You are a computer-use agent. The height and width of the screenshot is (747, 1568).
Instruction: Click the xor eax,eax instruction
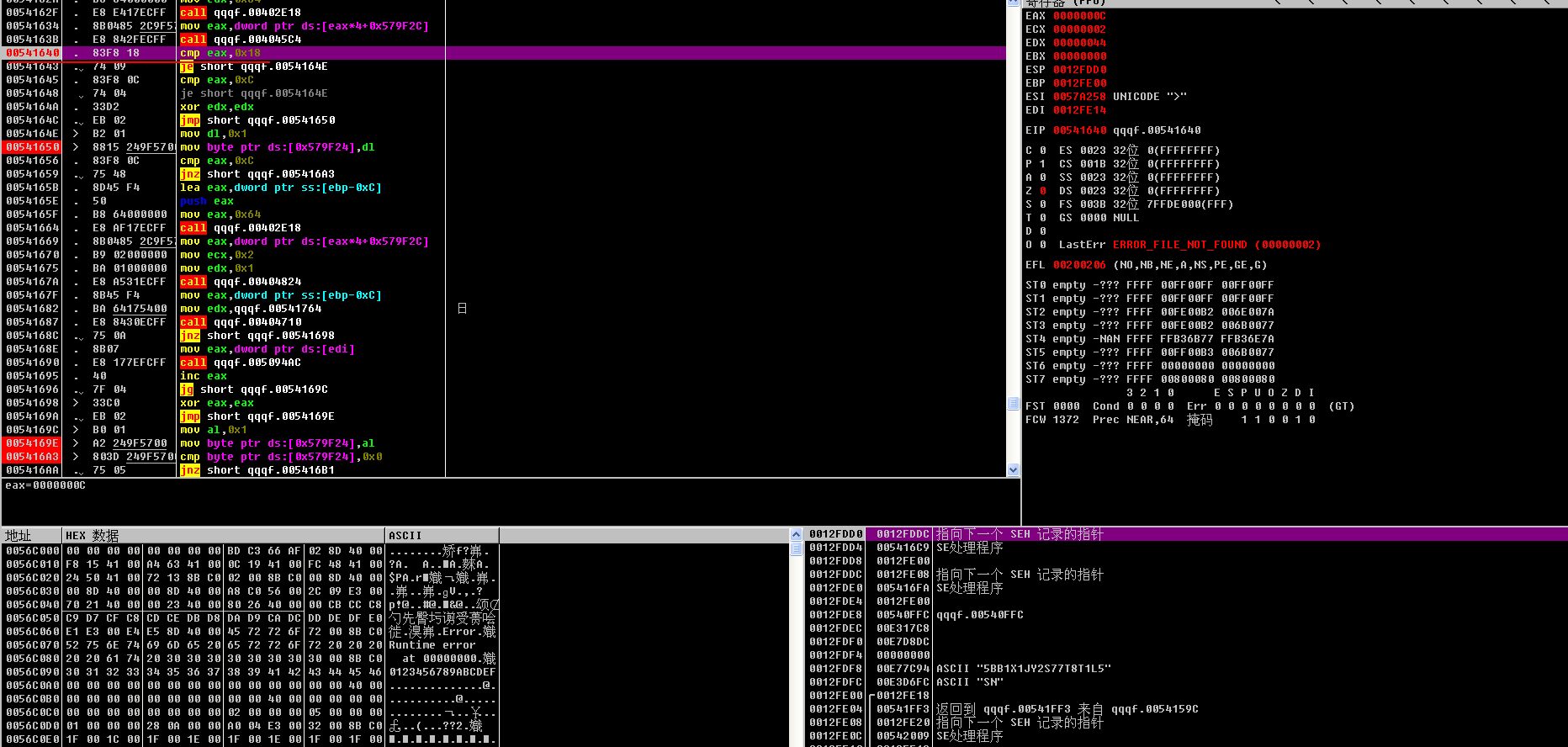point(217,403)
